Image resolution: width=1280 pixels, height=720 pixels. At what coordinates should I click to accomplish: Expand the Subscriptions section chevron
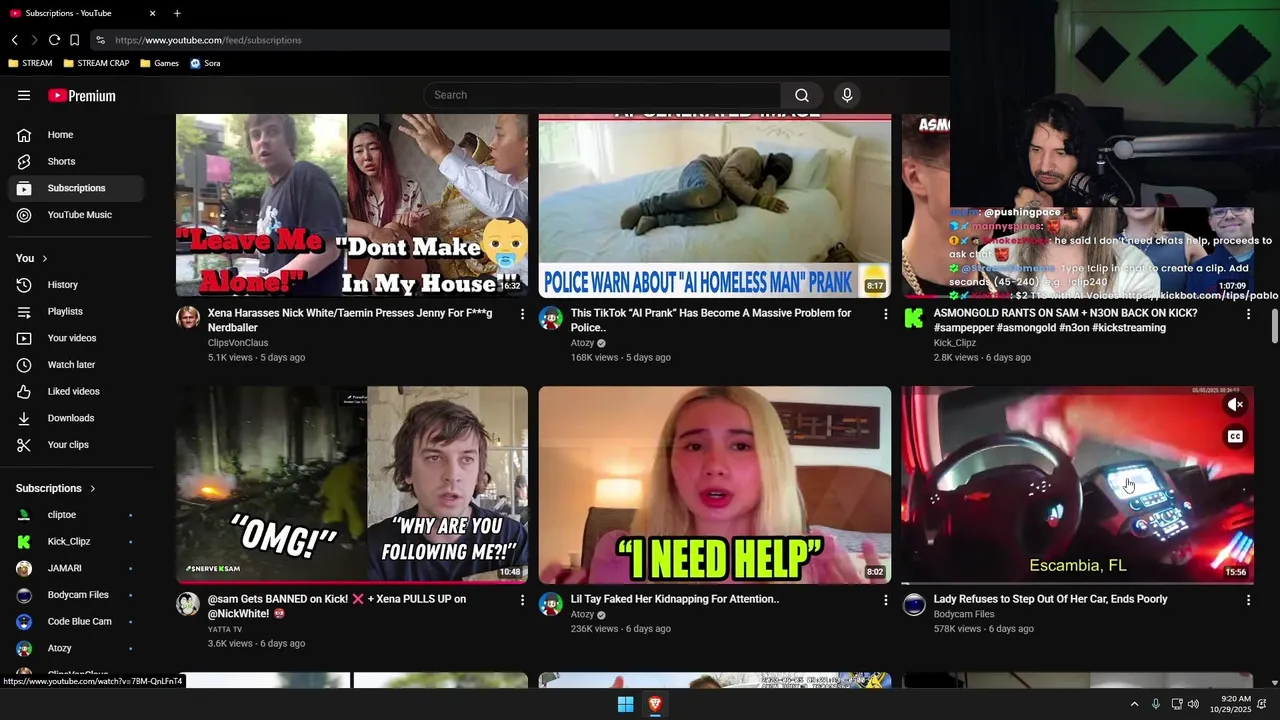point(92,489)
